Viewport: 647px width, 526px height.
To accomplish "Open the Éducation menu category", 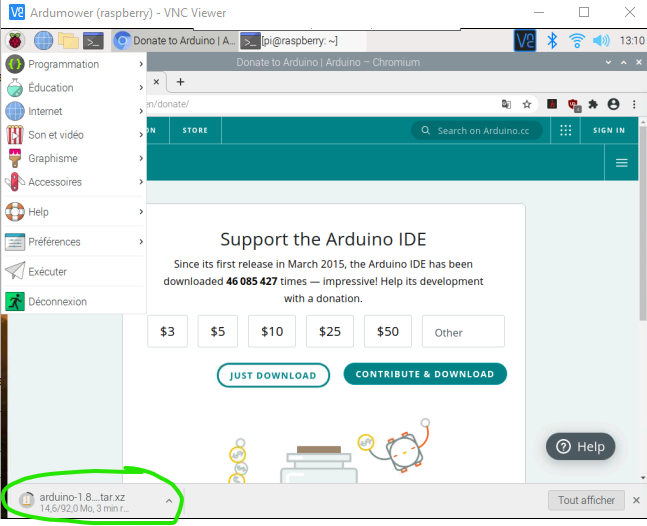I will pyautogui.click(x=75, y=87).
